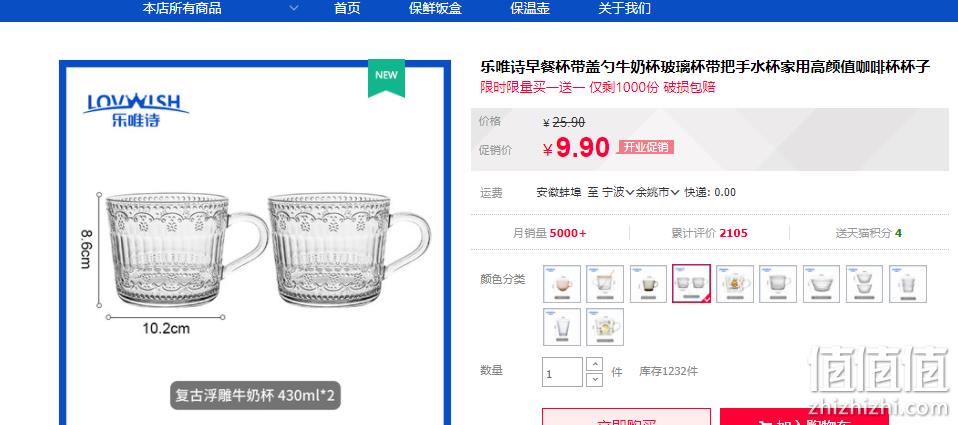Click the 关于我们 navigation link
Viewport: 958px width, 425px height.
(624, 9)
